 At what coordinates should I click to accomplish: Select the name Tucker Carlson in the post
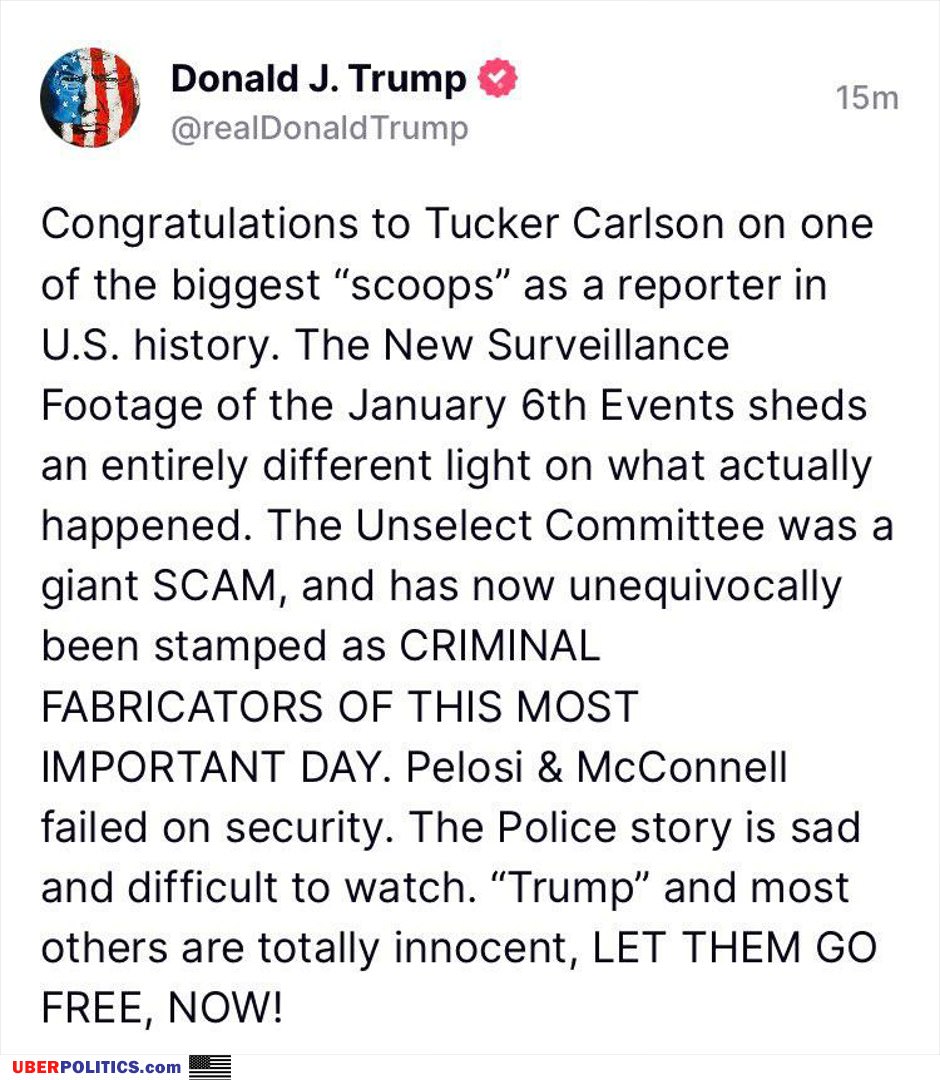point(574,224)
